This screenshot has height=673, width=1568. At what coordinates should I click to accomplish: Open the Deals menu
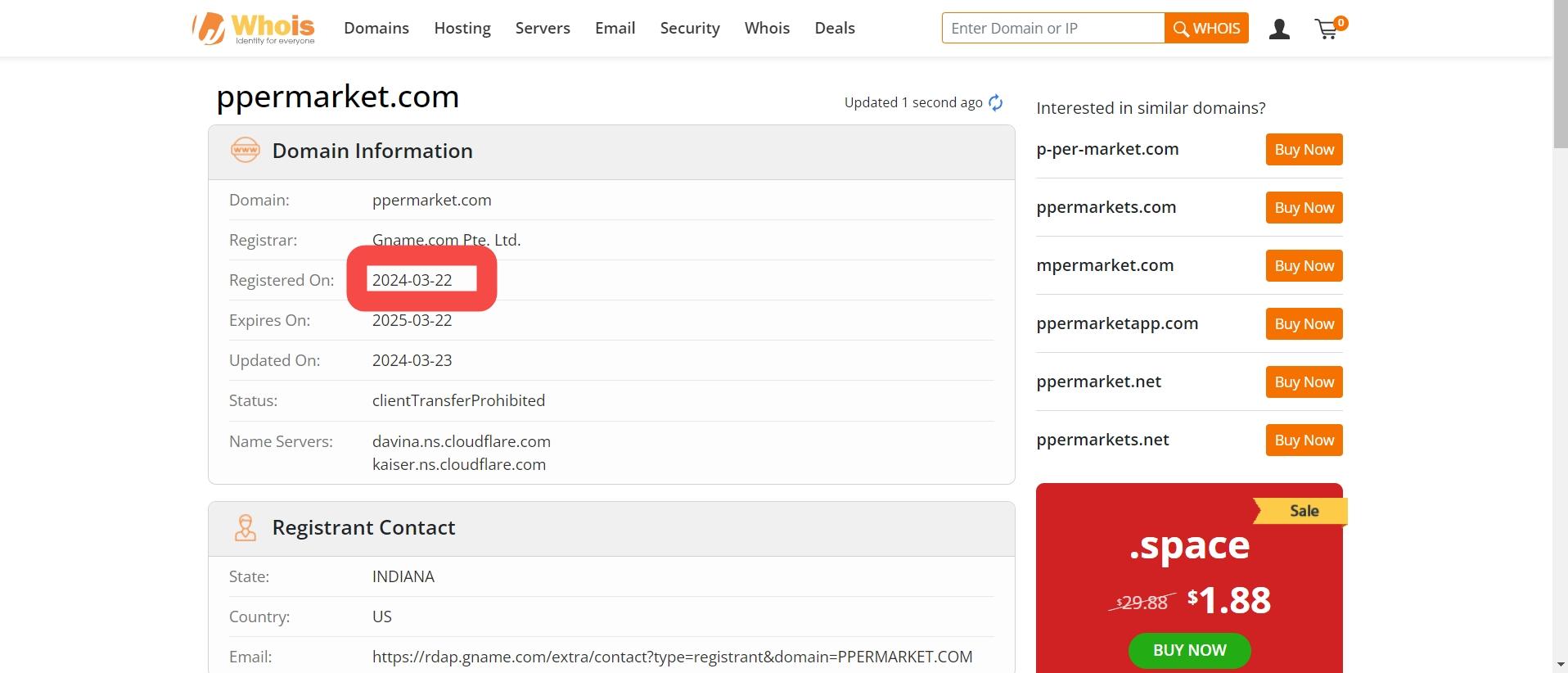click(x=835, y=28)
